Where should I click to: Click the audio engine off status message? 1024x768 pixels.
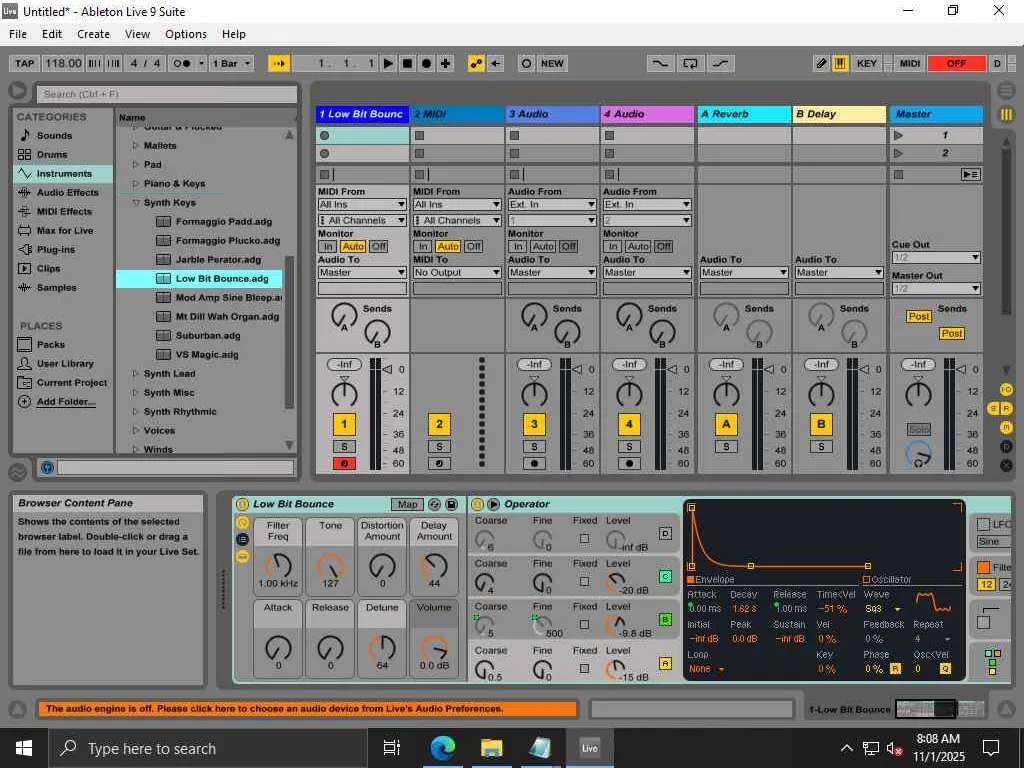[308, 709]
